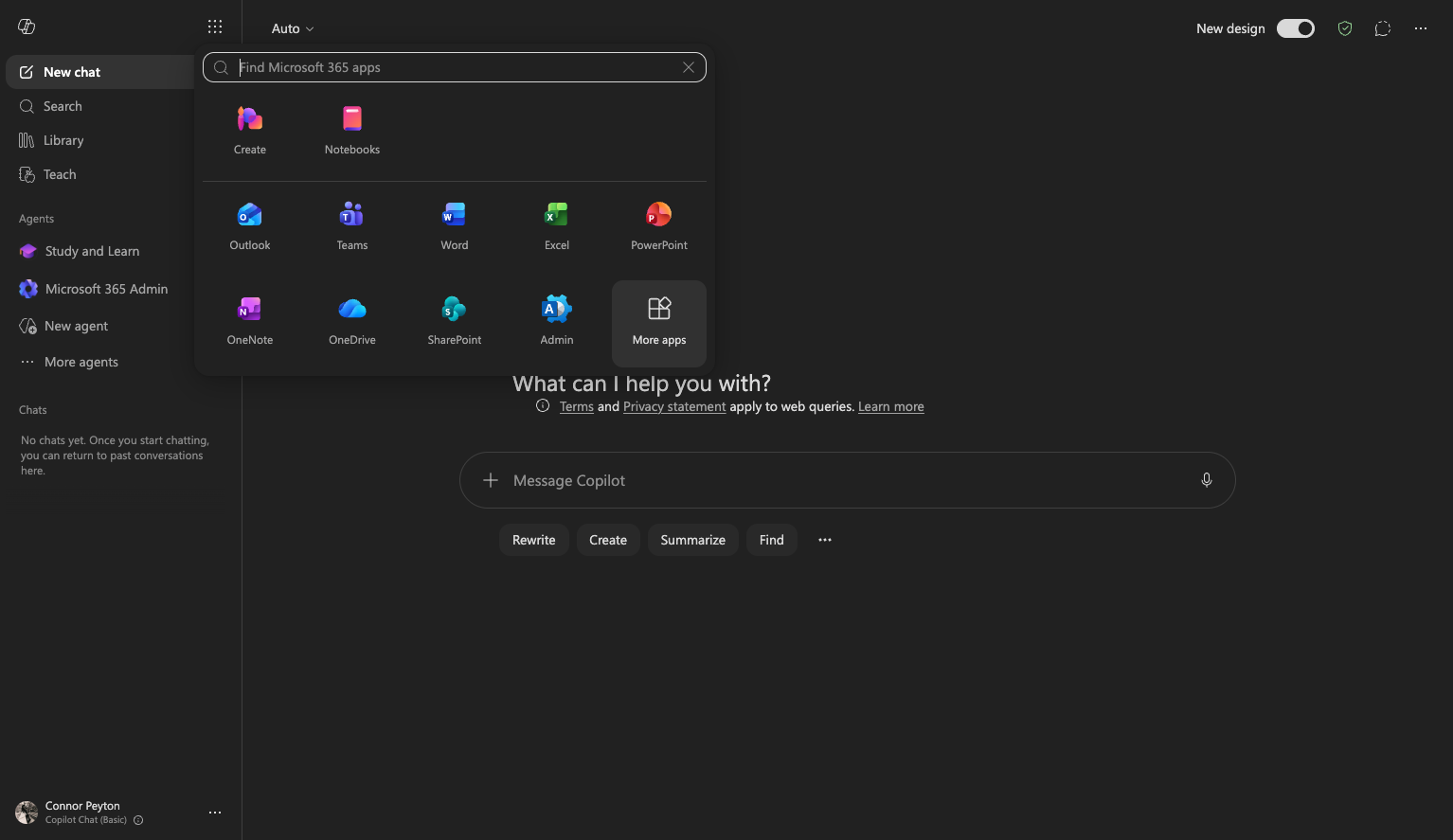
Task: Follow the Learn more link
Action: (x=891, y=406)
